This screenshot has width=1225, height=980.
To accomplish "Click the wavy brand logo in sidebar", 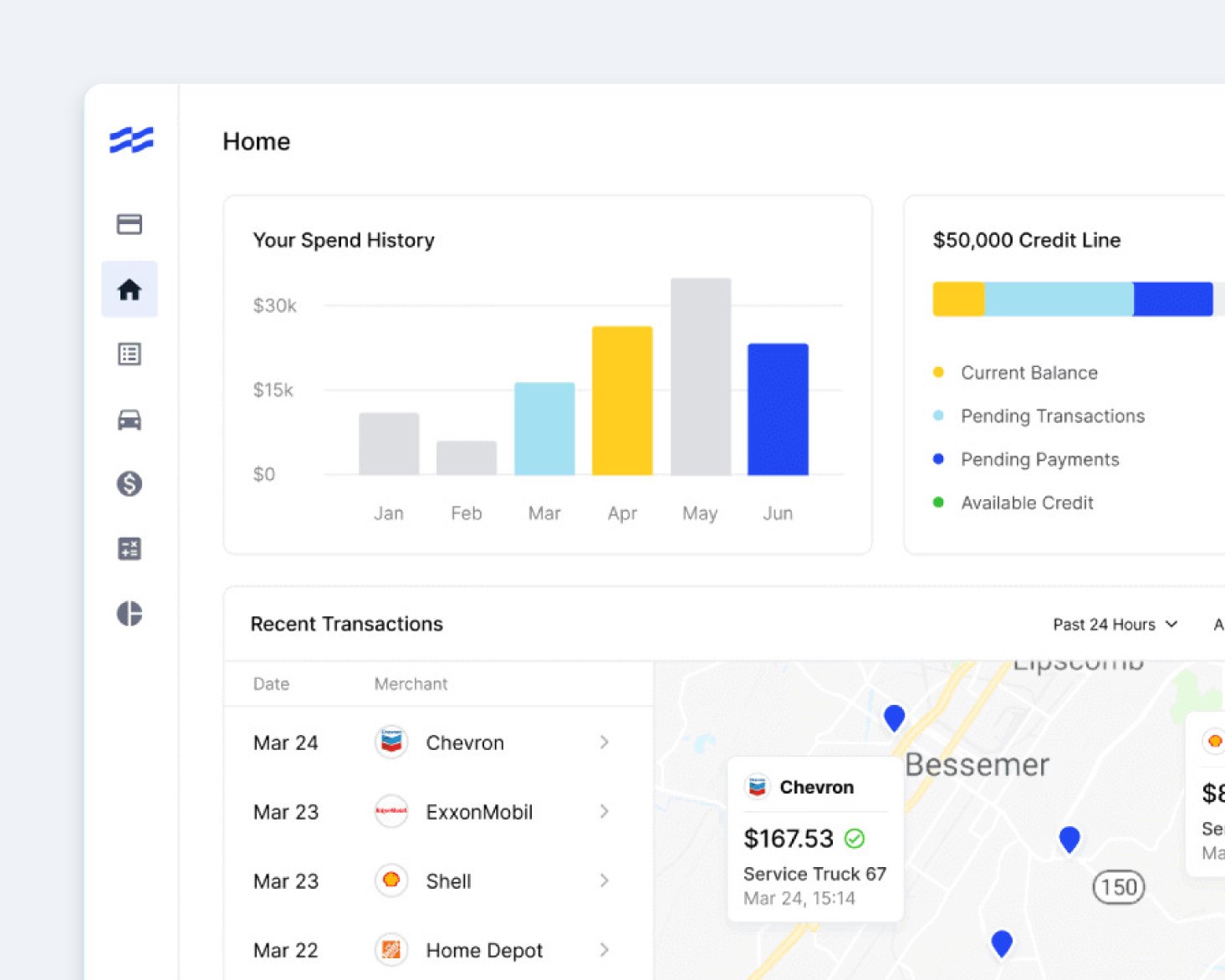I will pos(131,140).
